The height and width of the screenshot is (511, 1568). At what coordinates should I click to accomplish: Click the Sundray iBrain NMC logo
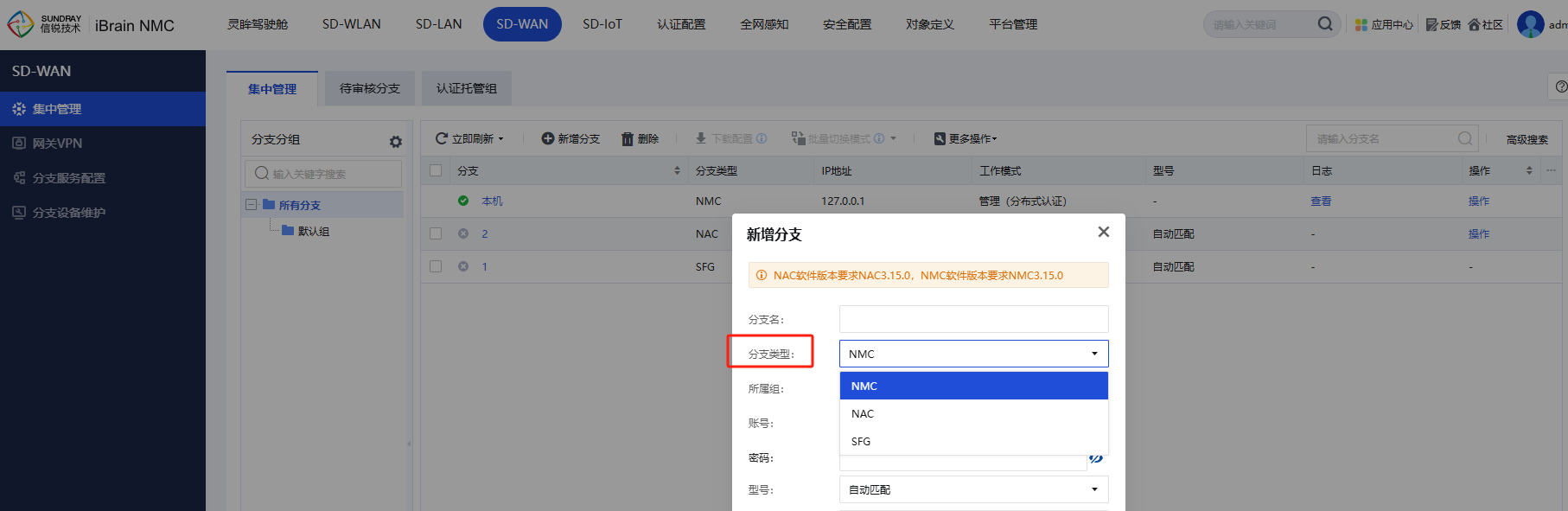click(91, 24)
